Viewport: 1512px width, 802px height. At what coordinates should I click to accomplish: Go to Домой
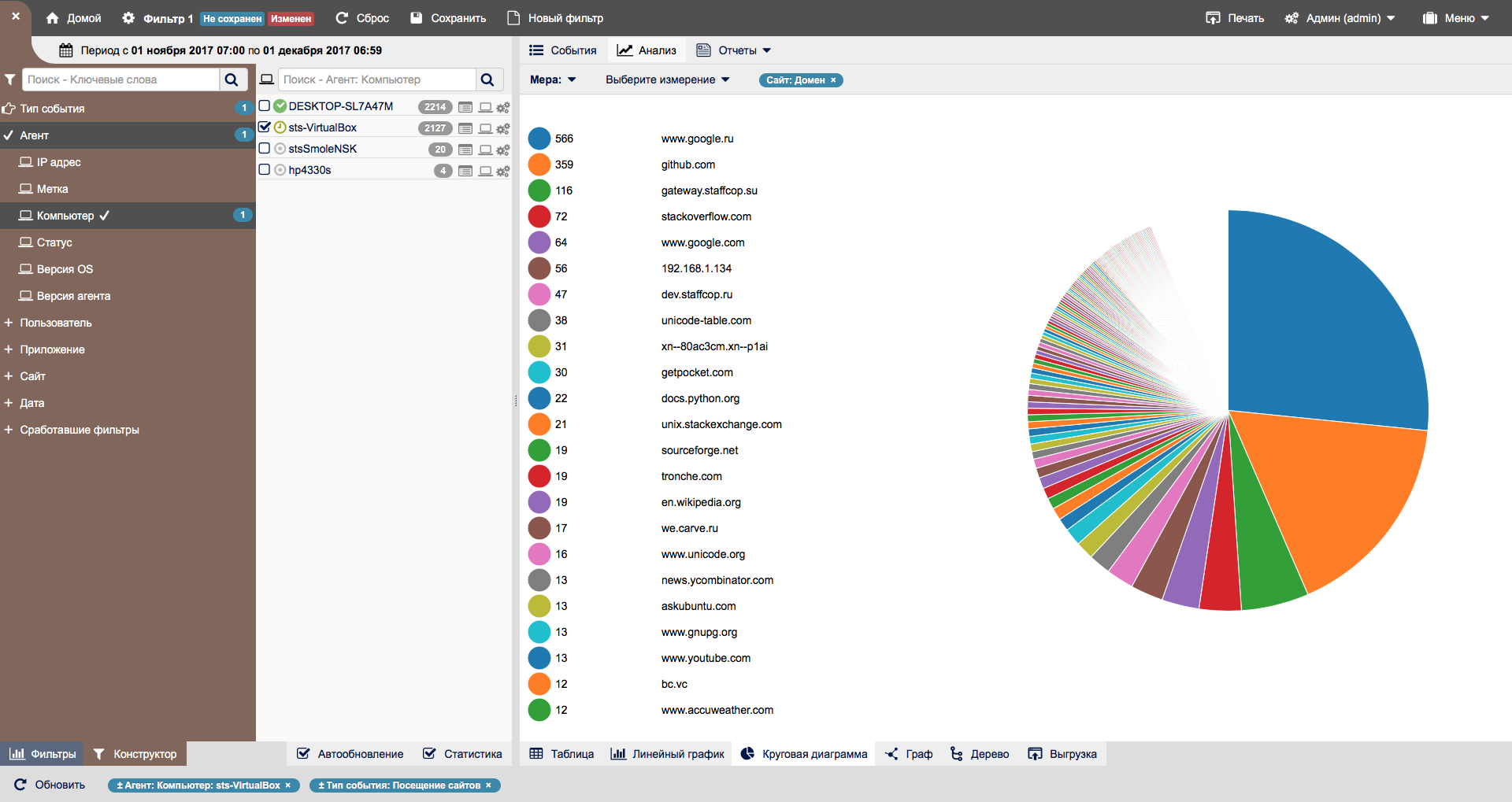tap(73, 18)
